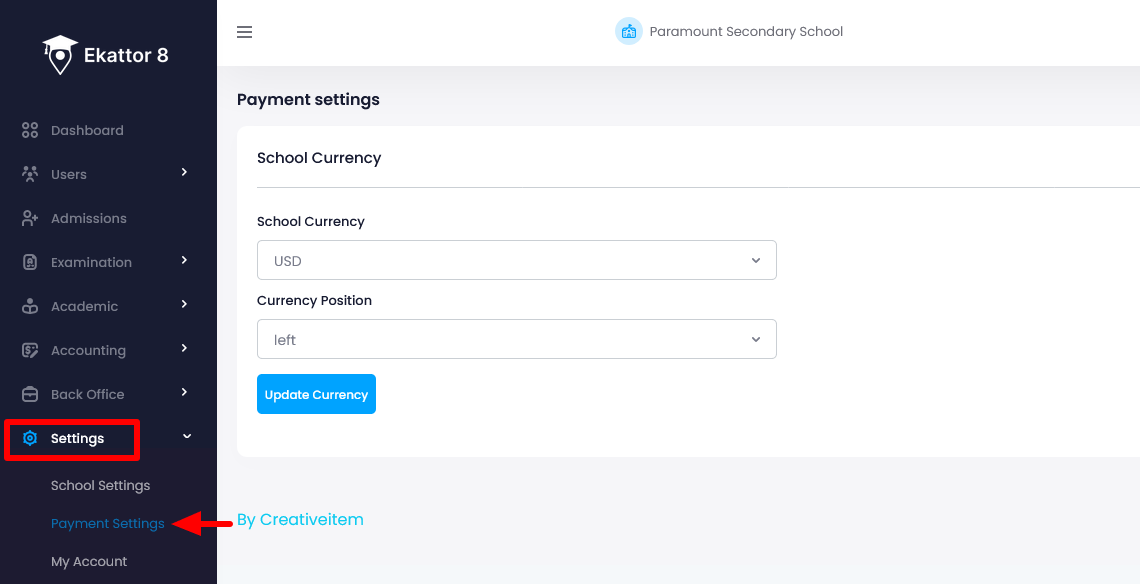Click the Users sidebar icon
The width and height of the screenshot is (1140, 584).
30,174
